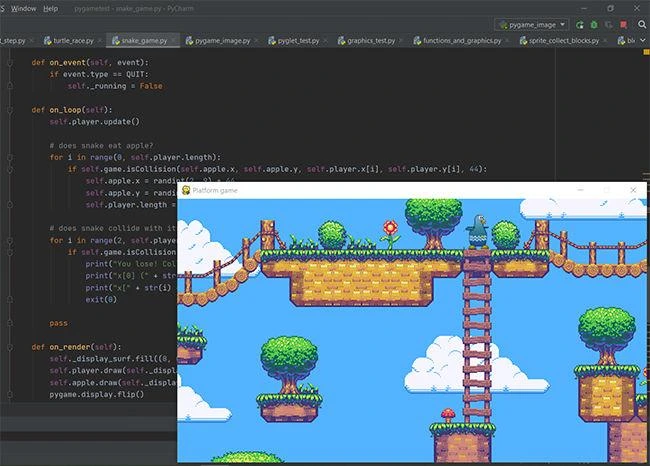Click the red mushroom in the game window
650x466 pixels.
click(x=448, y=415)
